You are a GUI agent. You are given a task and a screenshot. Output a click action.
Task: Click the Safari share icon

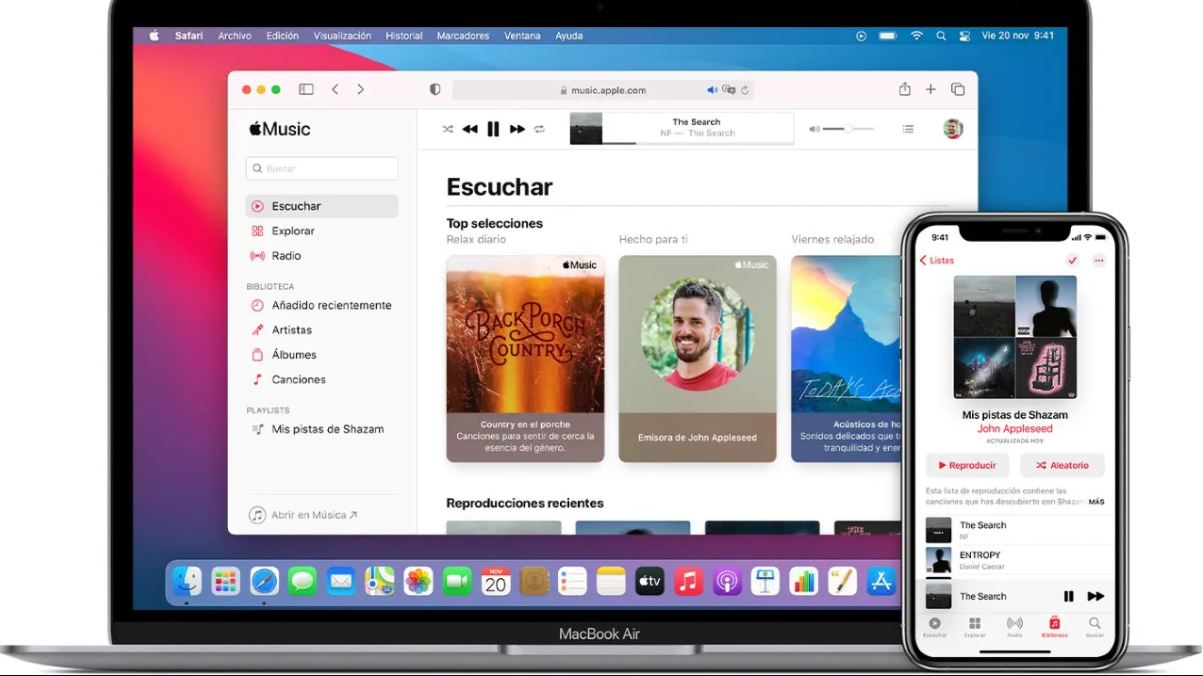coord(904,89)
